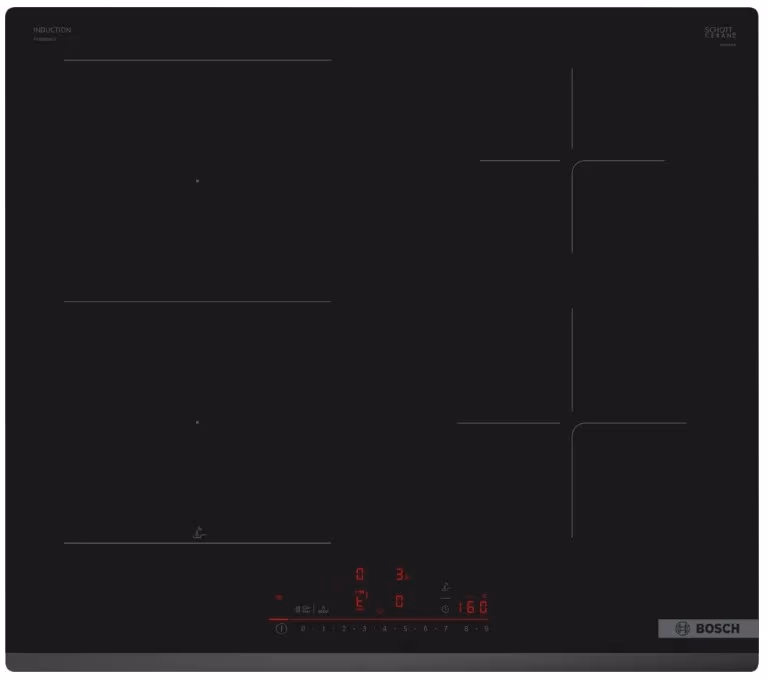Select the lower-left zone display showing E

coord(360,601)
